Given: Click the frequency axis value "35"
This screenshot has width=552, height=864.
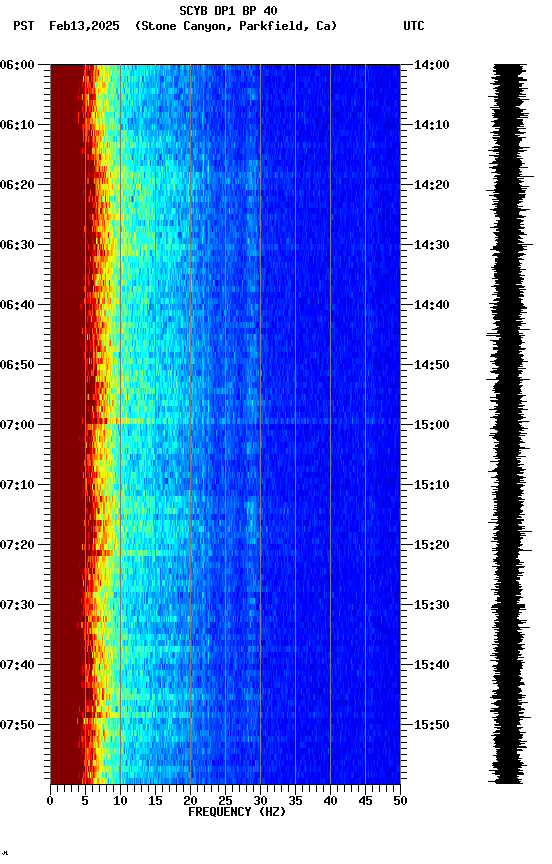Looking at the screenshot, I should [x=295, y=801].
